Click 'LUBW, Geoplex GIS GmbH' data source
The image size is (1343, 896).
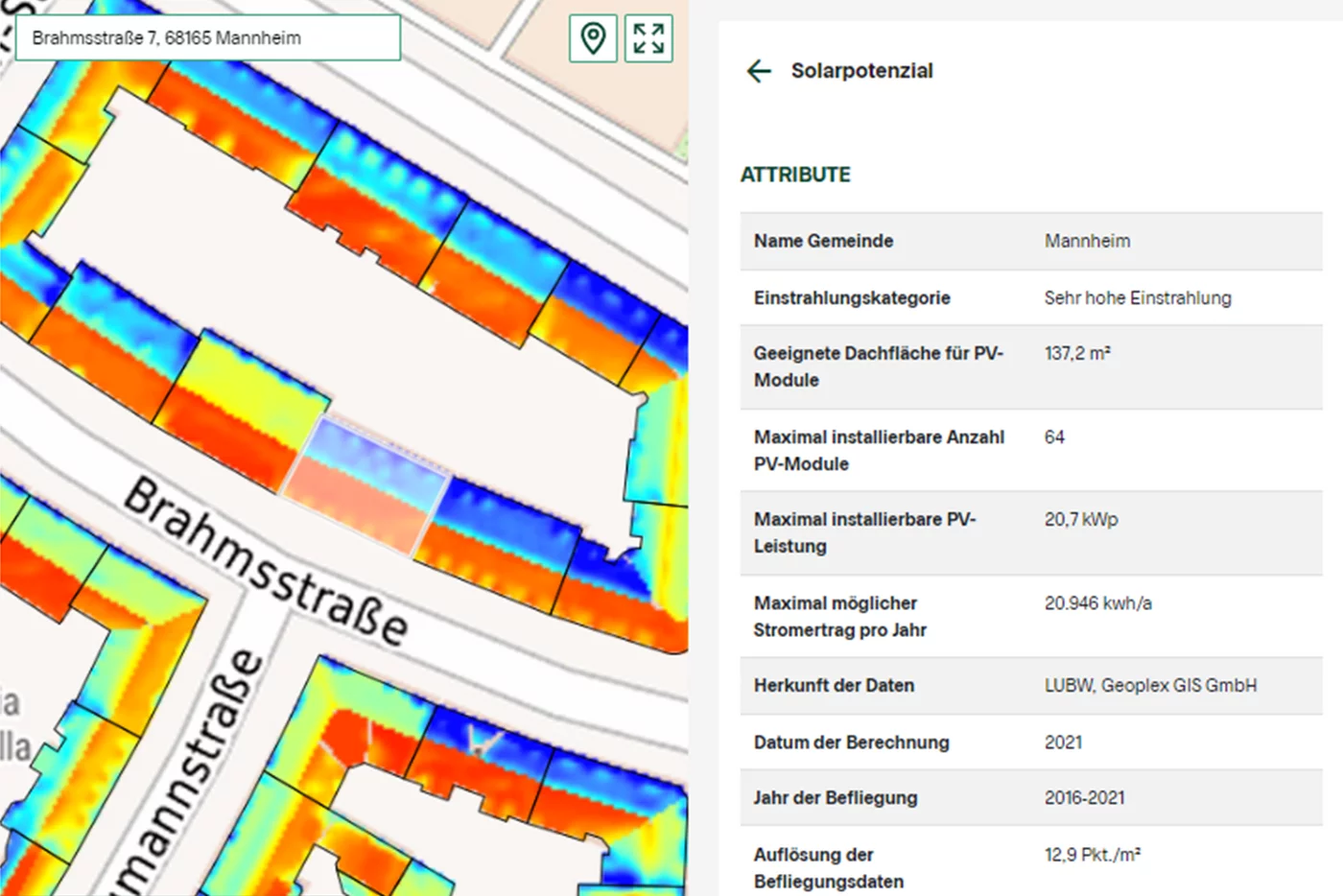pyautogui.click(x=1150, y=685)
